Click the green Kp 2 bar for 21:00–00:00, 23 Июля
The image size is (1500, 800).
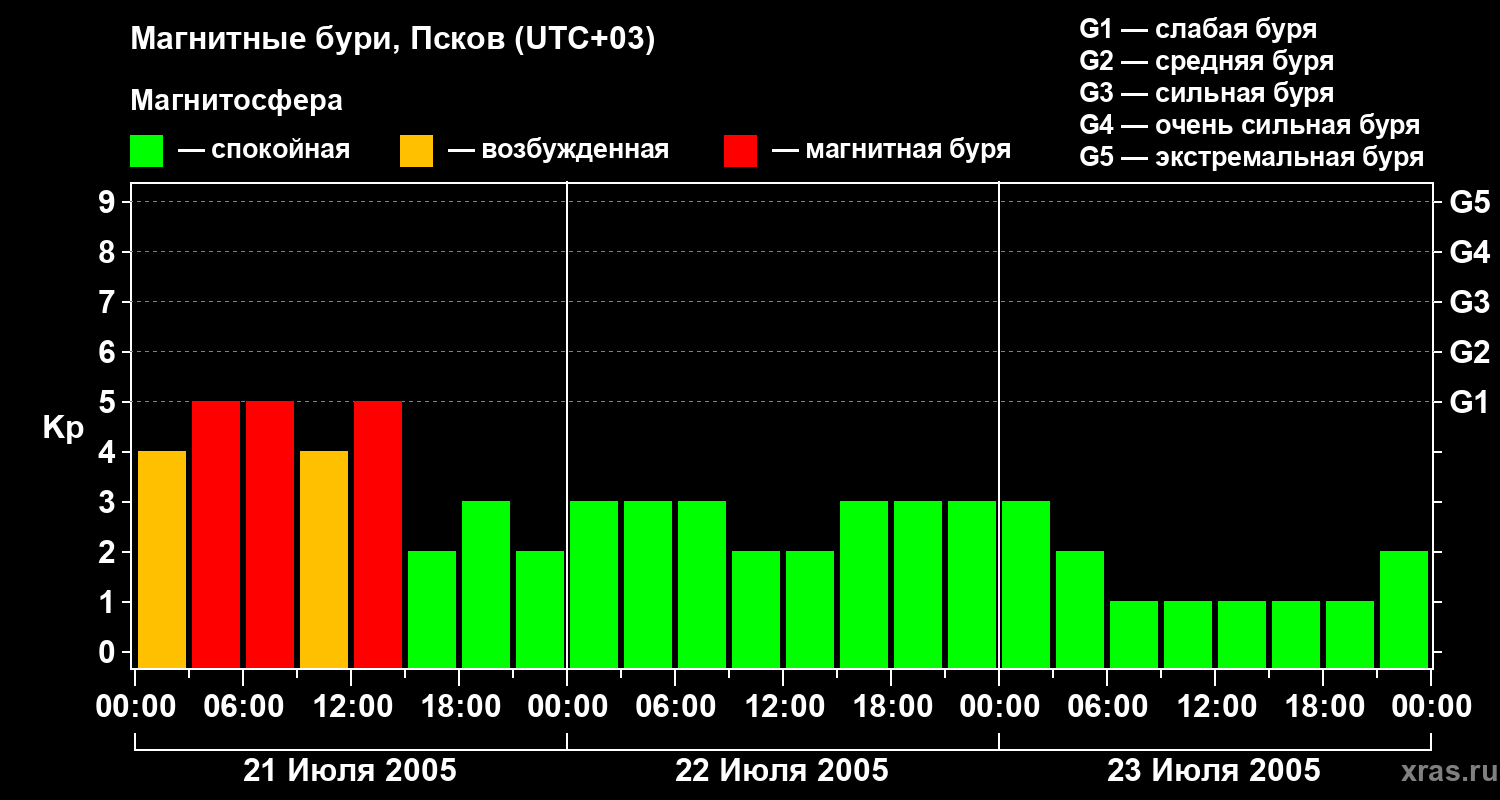[x=1404, y=609]
